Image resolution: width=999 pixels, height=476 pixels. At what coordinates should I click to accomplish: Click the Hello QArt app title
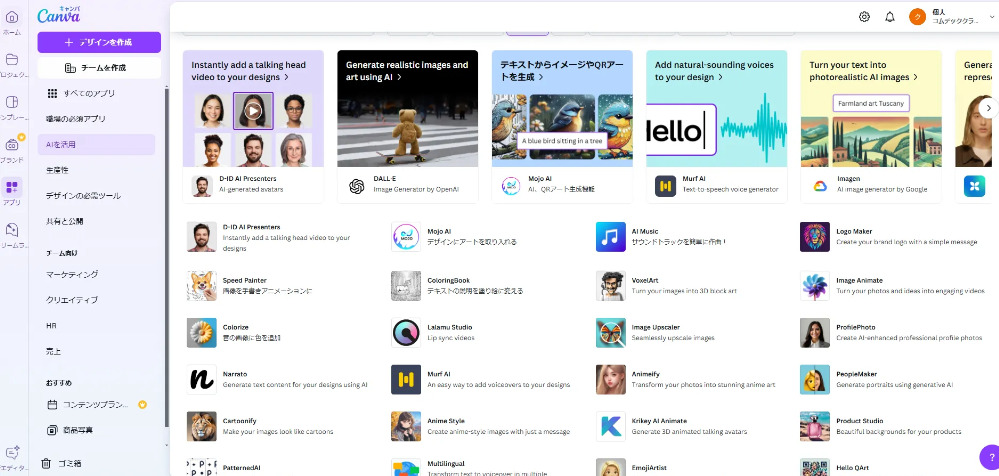(852, 468)
